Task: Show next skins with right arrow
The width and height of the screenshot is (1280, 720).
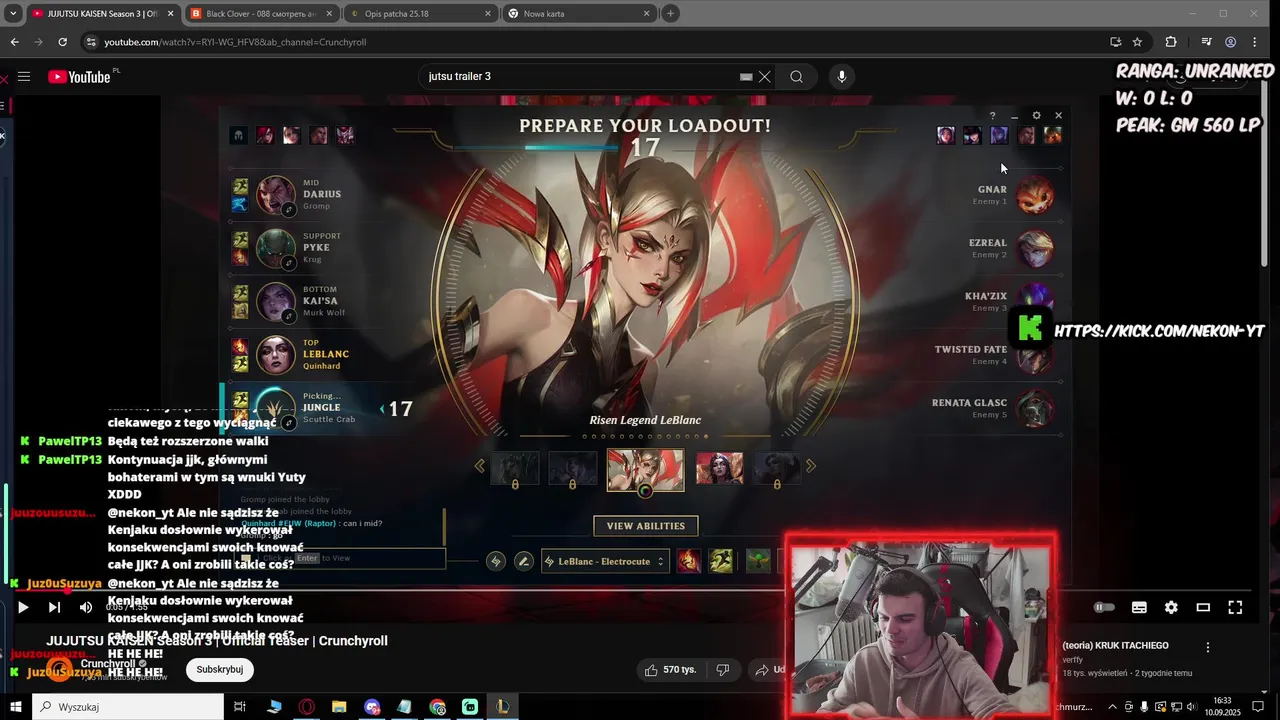Action: click(811, 466)
